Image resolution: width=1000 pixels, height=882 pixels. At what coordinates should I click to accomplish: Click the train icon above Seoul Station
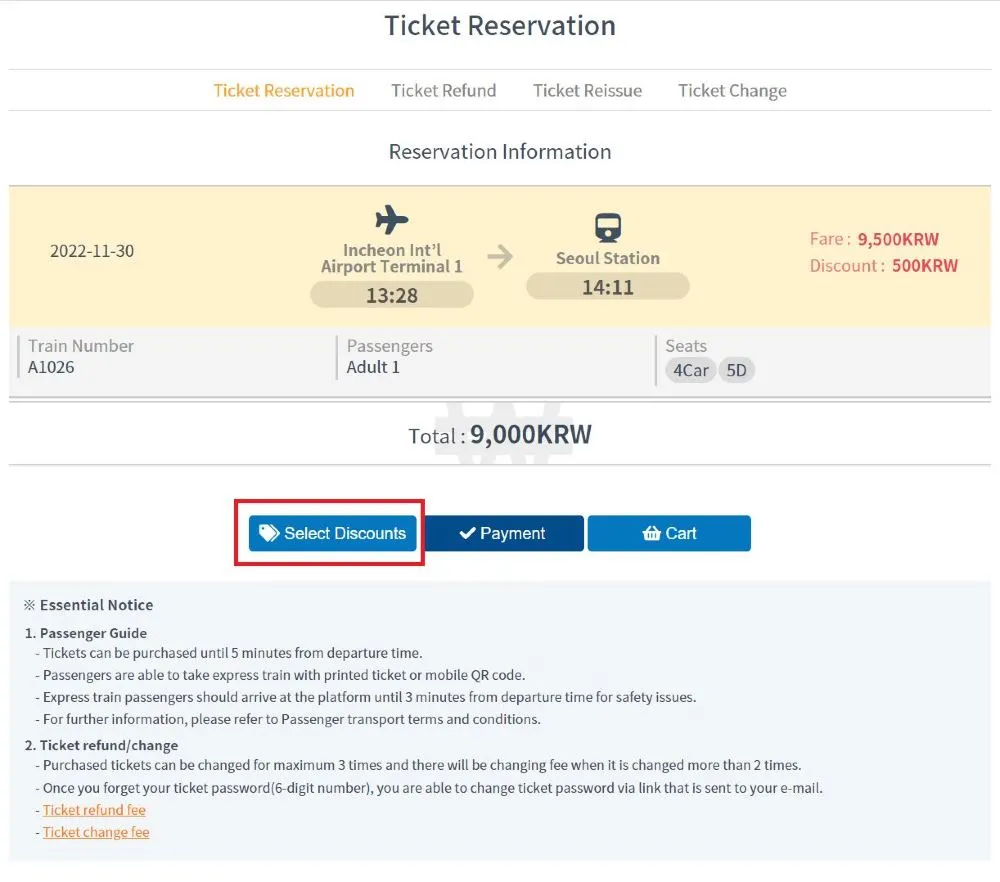607,228
